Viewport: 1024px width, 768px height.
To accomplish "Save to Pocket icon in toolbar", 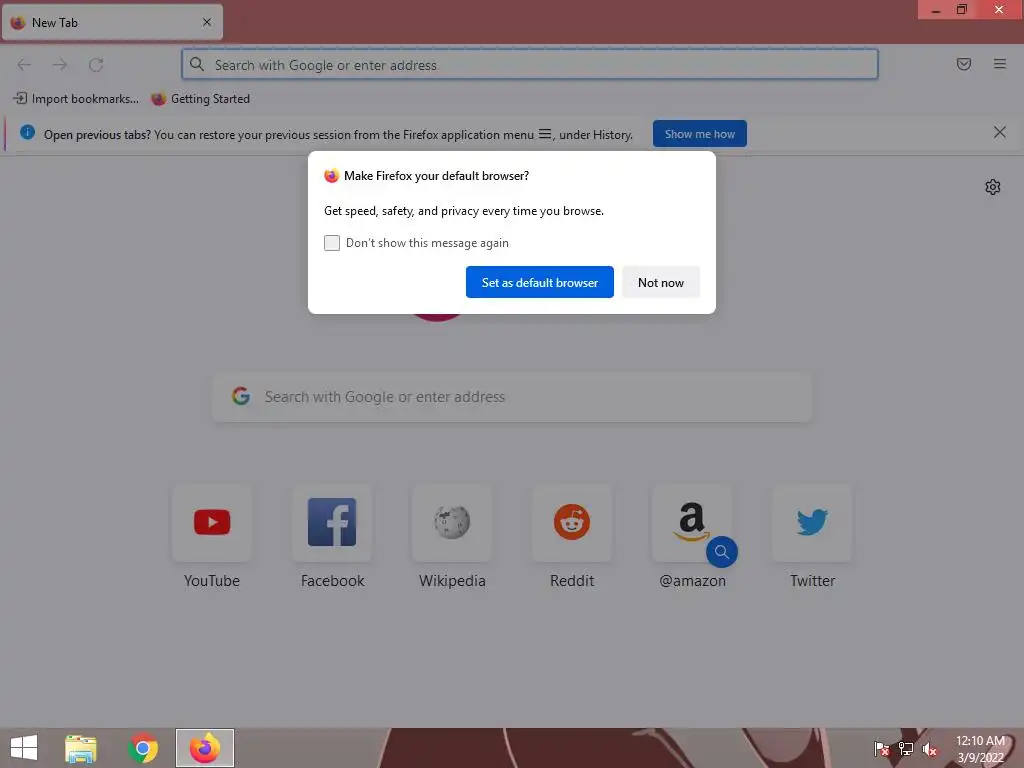I will (963, 64).
